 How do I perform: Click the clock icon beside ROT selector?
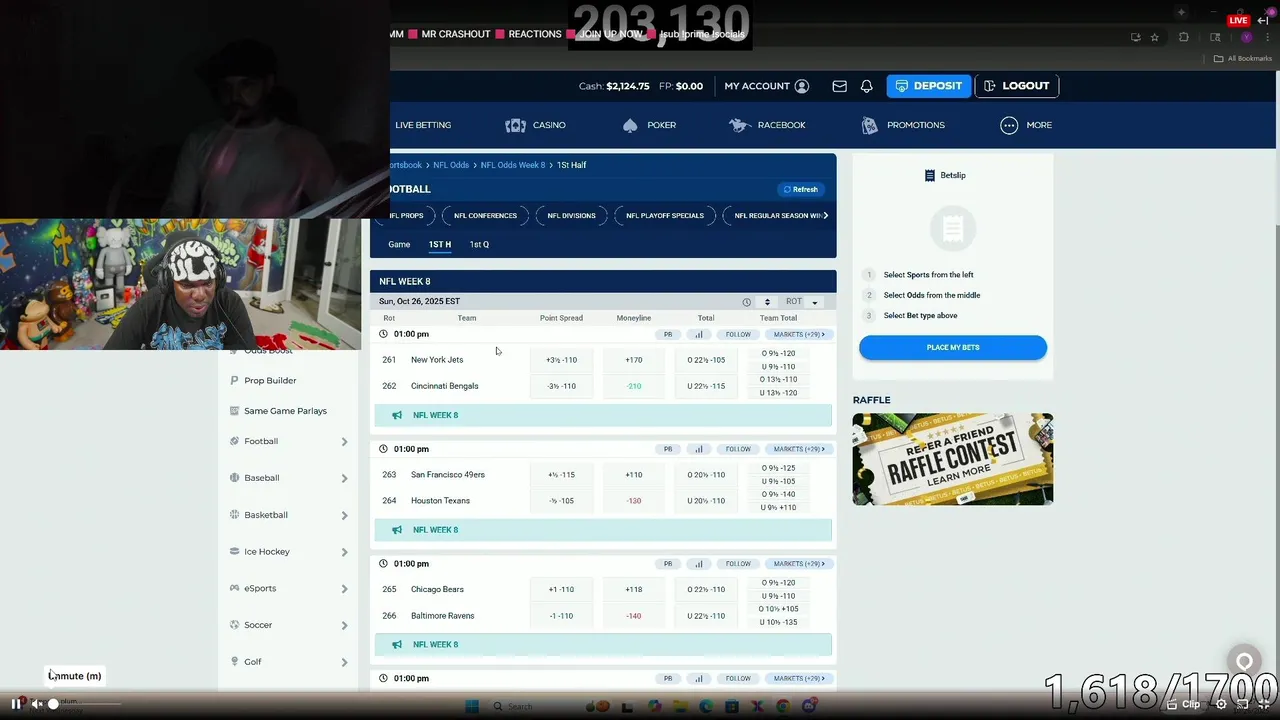click(746, 302)
